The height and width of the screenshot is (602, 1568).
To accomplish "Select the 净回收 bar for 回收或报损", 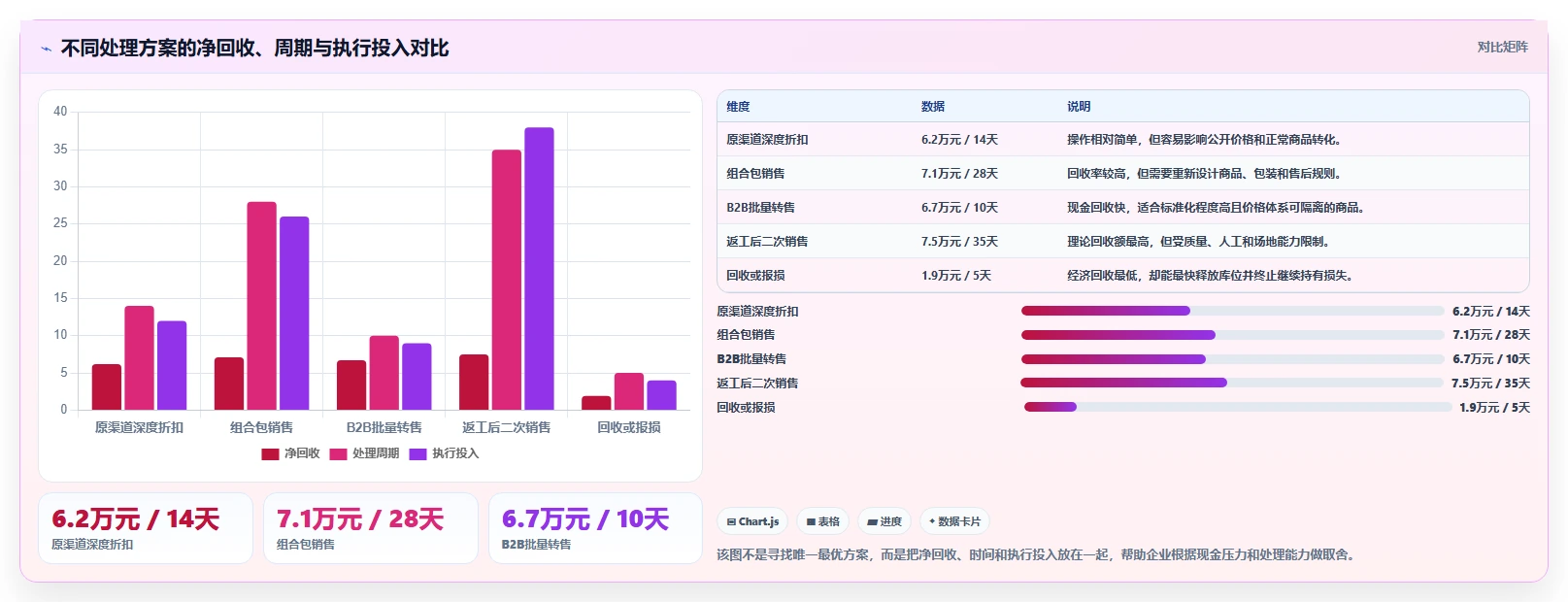I will (x=596, y=403).
